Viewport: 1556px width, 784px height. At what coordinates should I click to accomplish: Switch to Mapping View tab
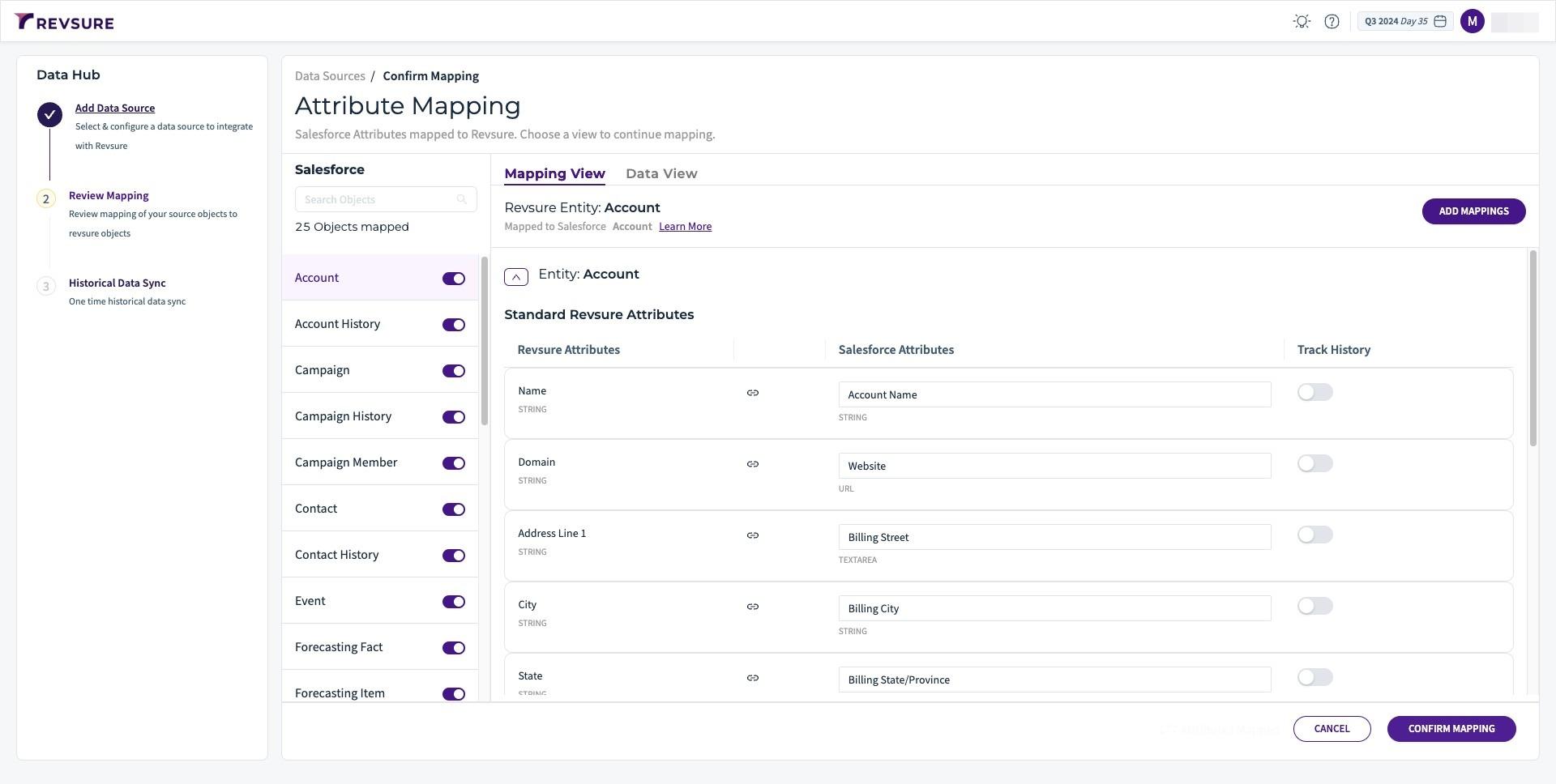tap(554, 173)
